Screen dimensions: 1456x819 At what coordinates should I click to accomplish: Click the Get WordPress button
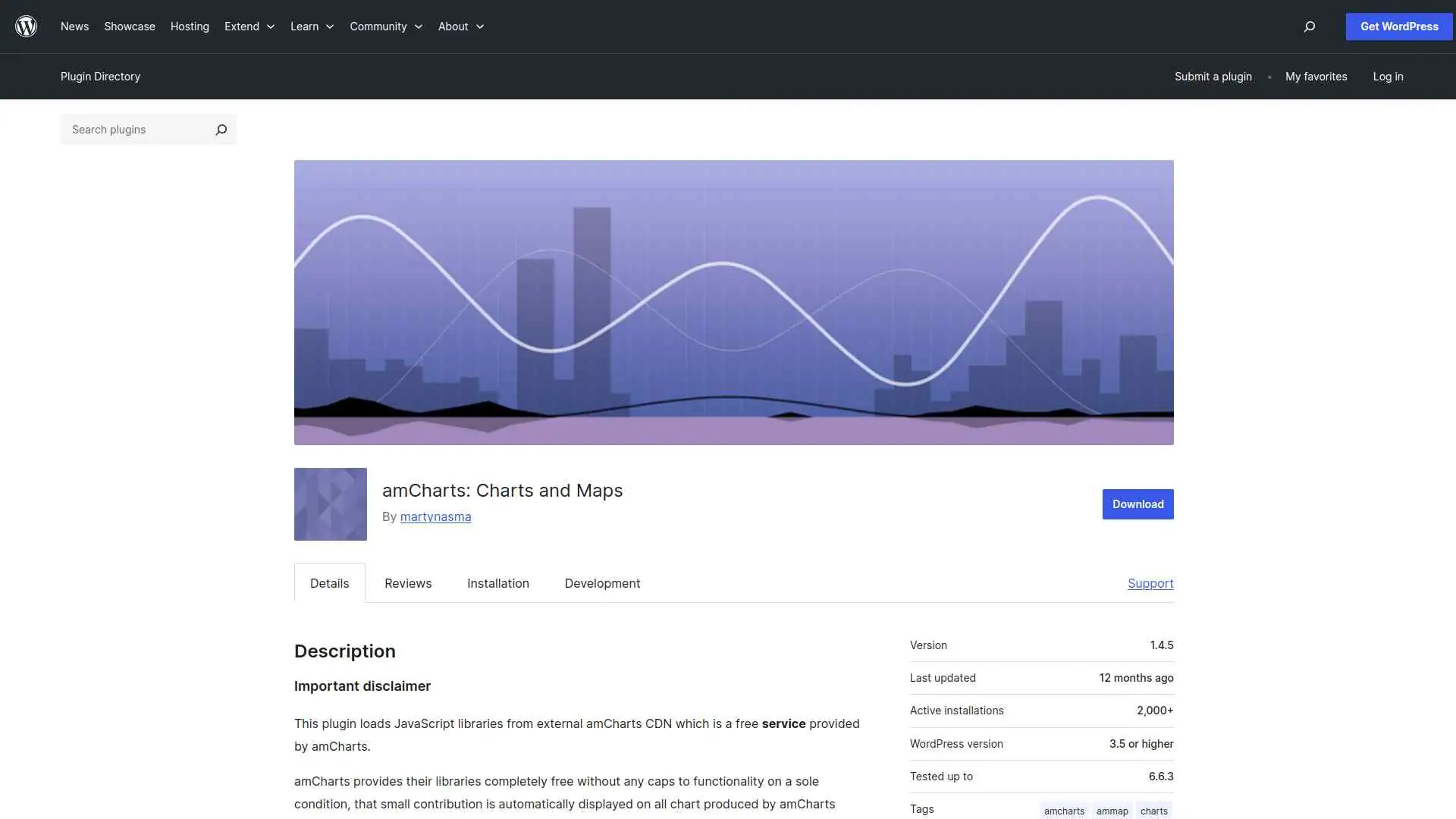coord(1398,26)
